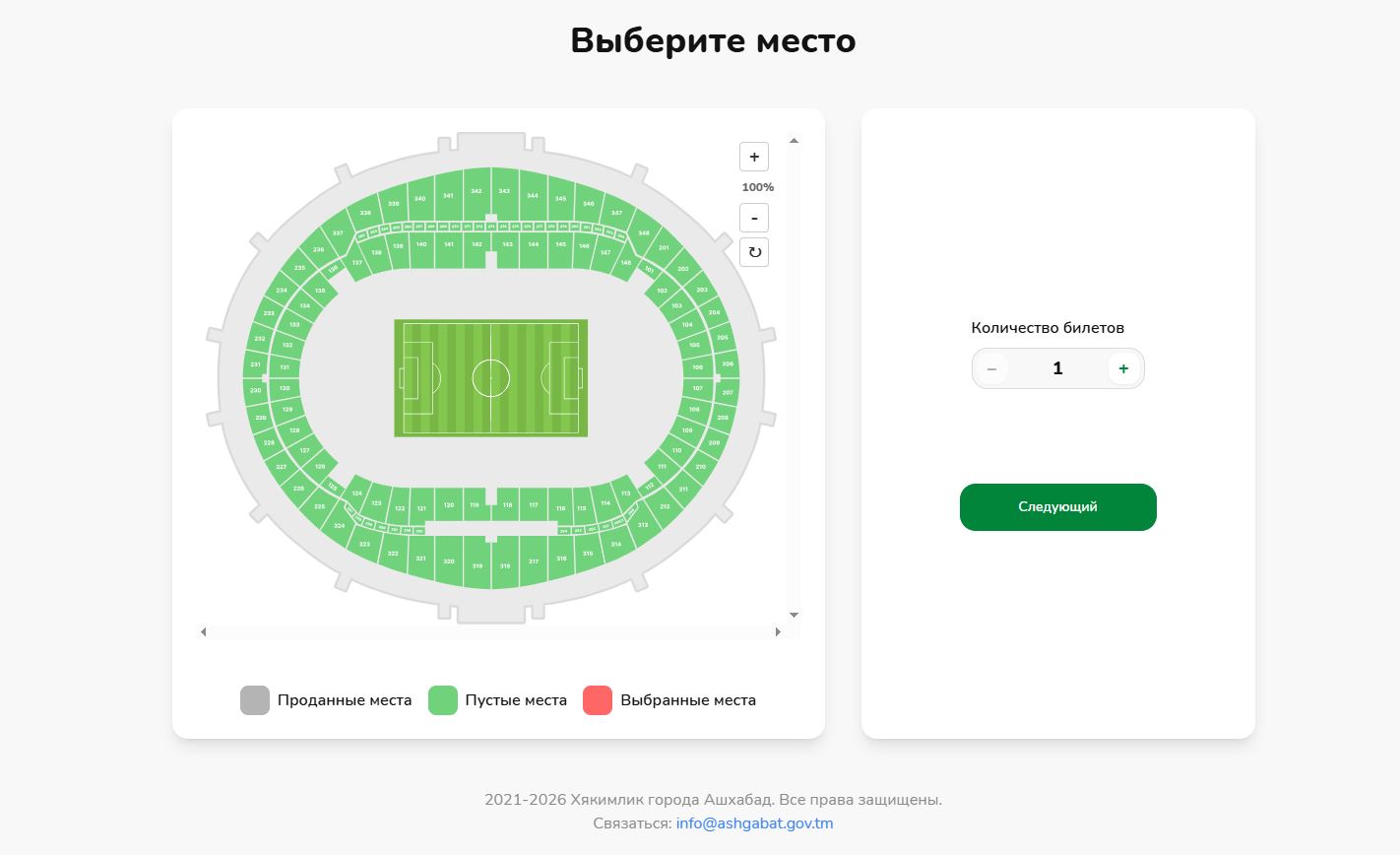Screen dimensions: 1400x855
Task: Select stadium section 320
Action: 449,562
